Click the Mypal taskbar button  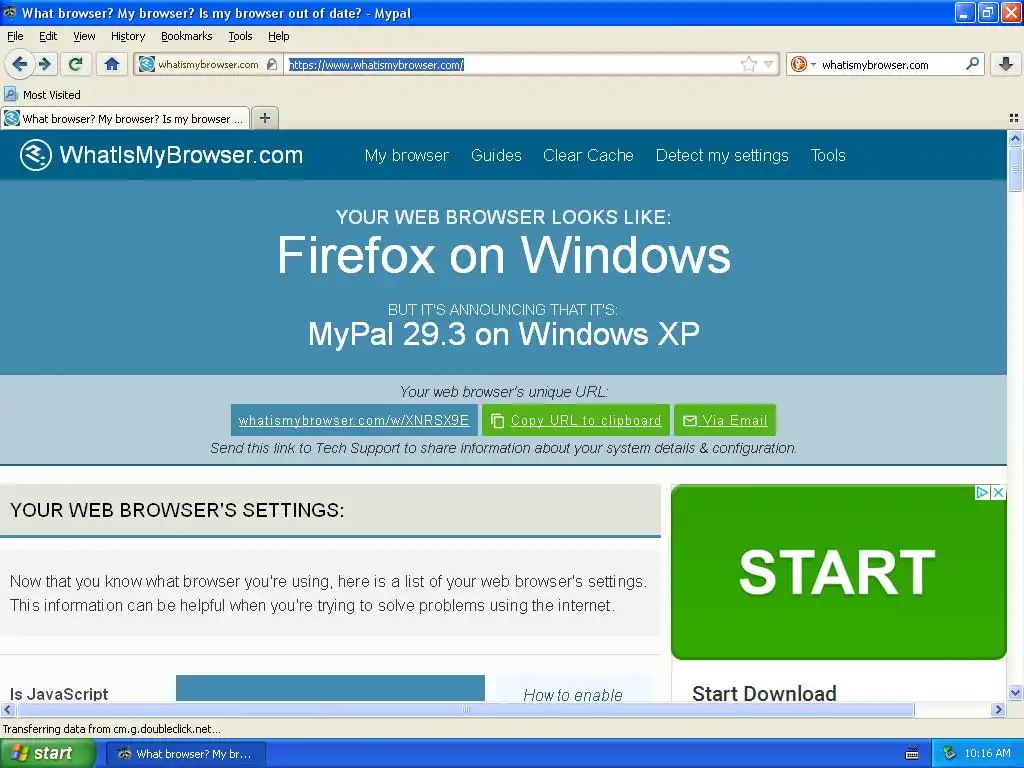coord(185,754)
